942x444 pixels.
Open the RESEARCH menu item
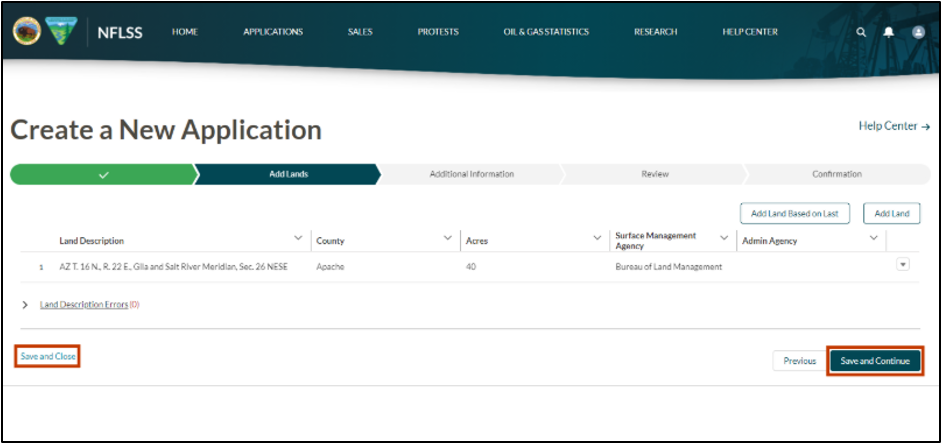pos(655,32)
